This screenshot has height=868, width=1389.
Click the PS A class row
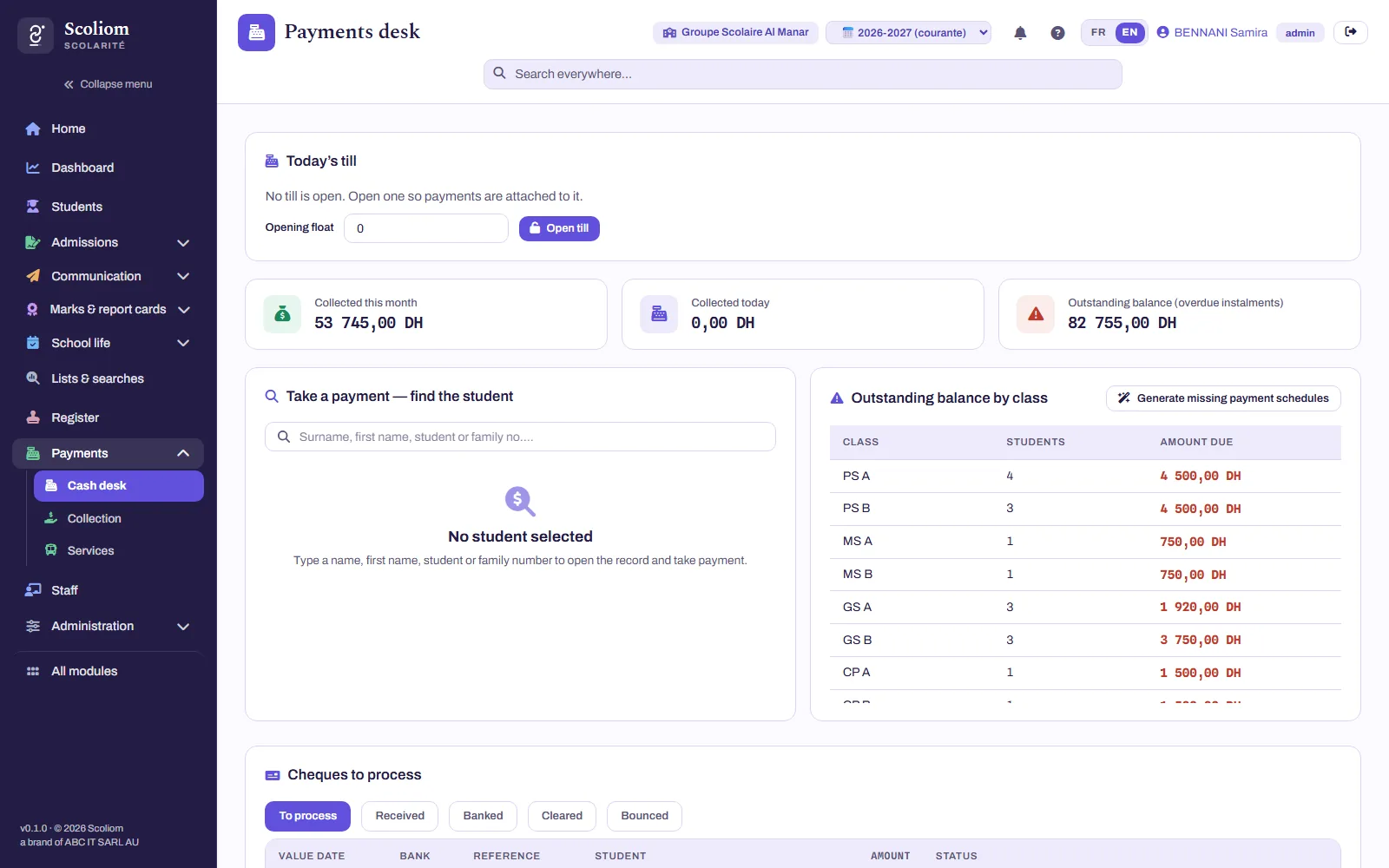pos(1085,476)
